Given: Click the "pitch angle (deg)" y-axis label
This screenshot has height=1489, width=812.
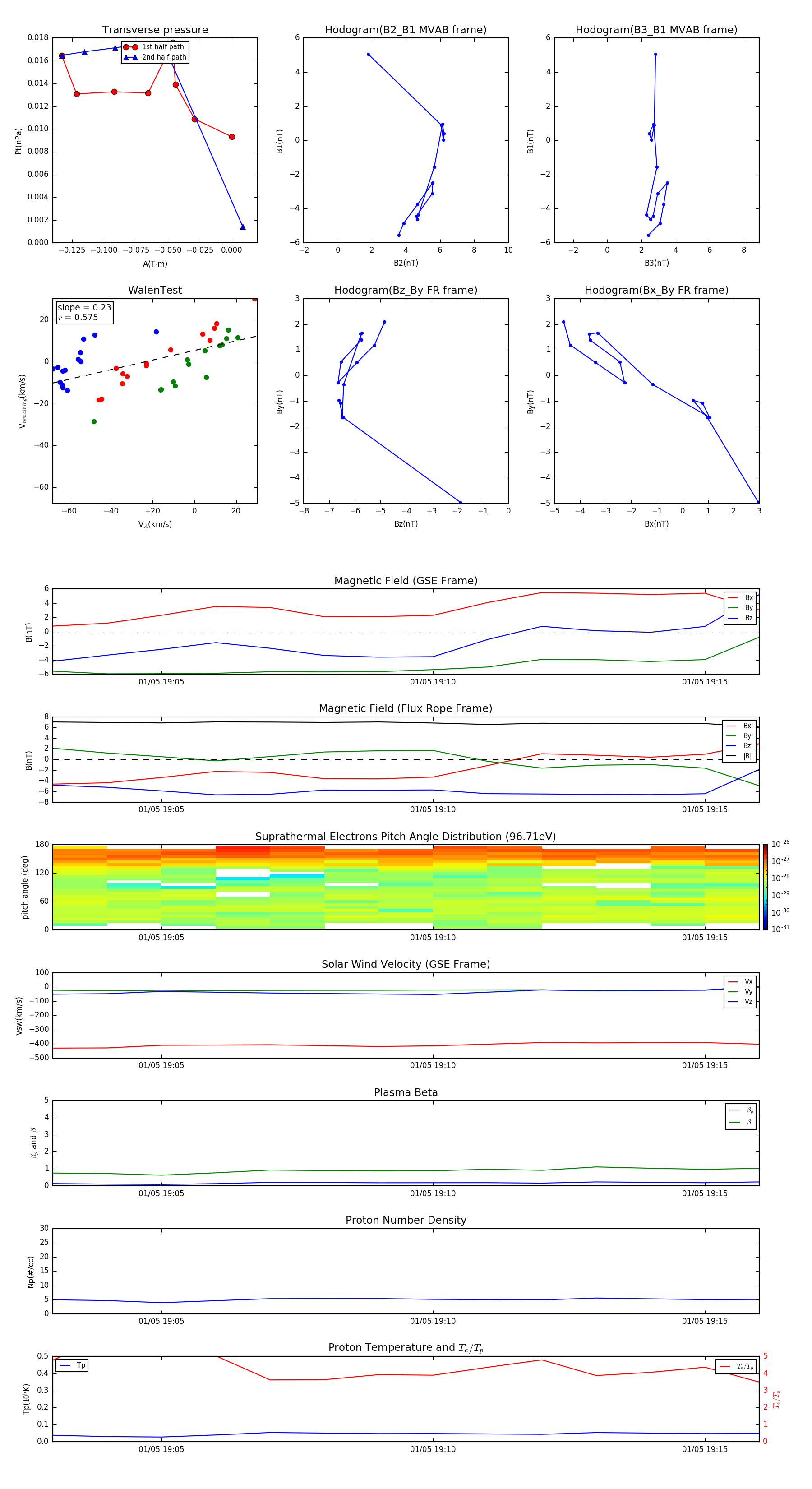Looking at the screenshot, I should (x=25, y=887).
